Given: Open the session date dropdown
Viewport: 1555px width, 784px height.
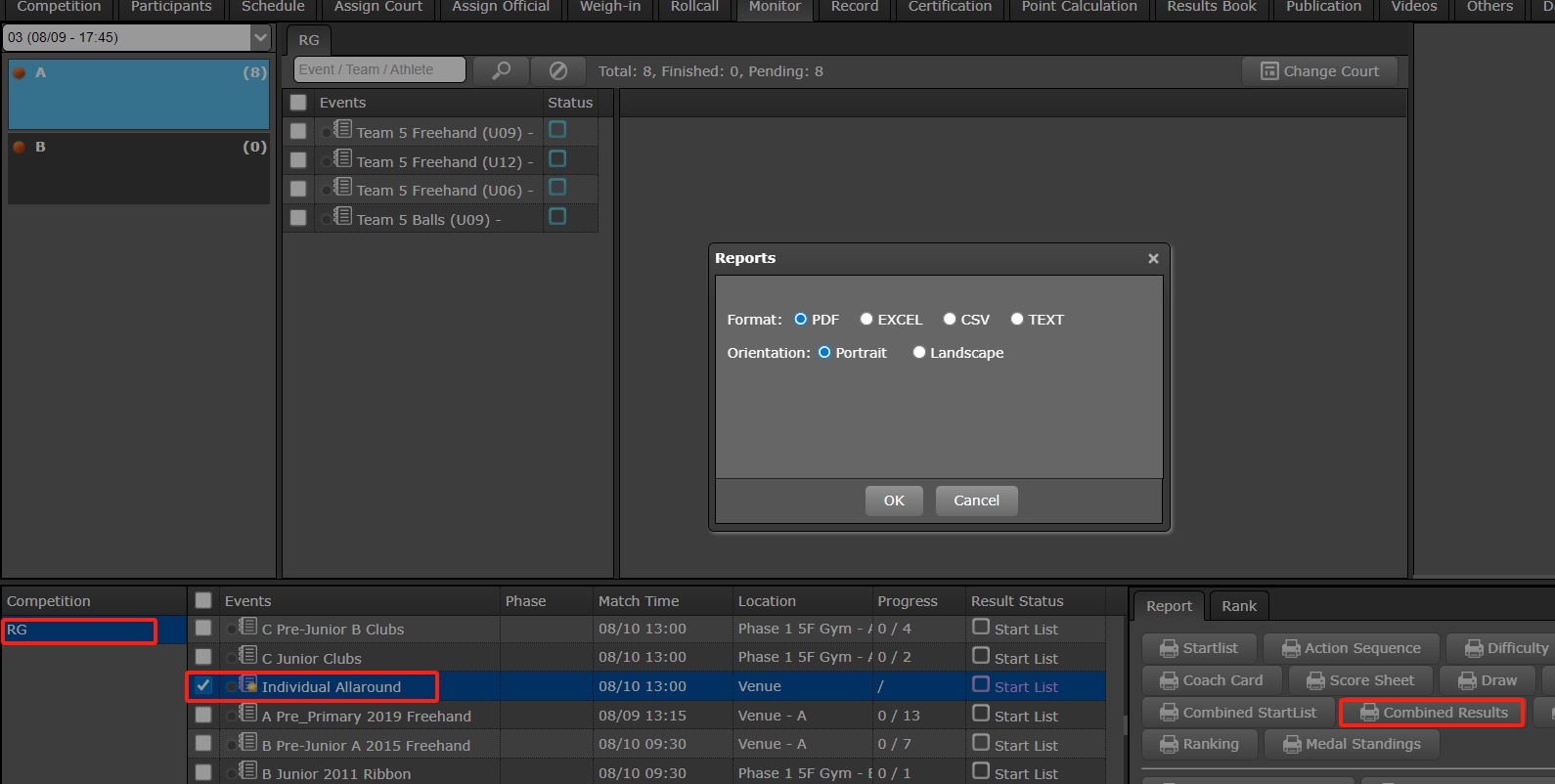Looking at the screenshot, I should [260, 37].
